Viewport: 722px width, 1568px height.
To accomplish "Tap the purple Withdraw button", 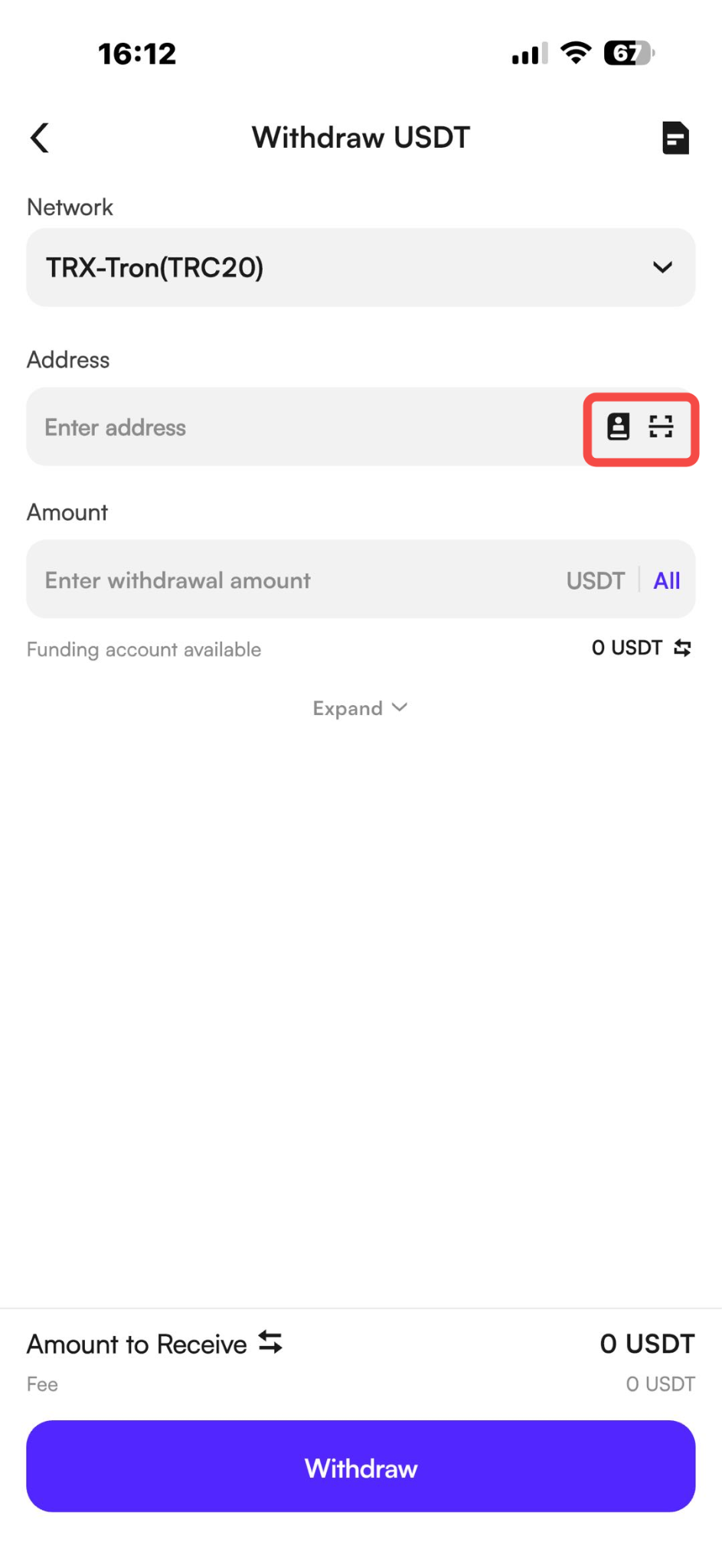I will coord(361,1466).
